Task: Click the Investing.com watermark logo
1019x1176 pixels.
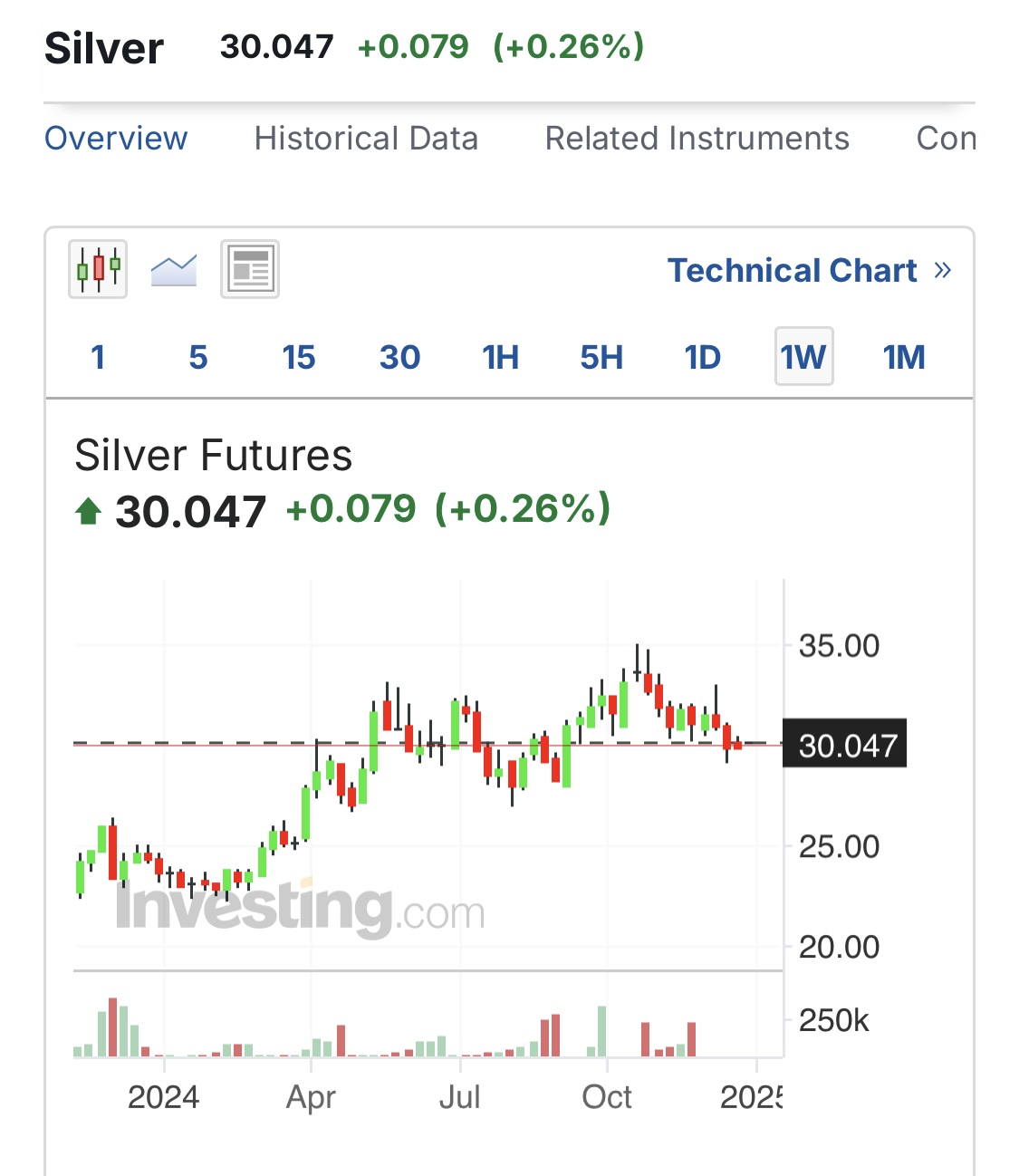Action: [300, 906]
